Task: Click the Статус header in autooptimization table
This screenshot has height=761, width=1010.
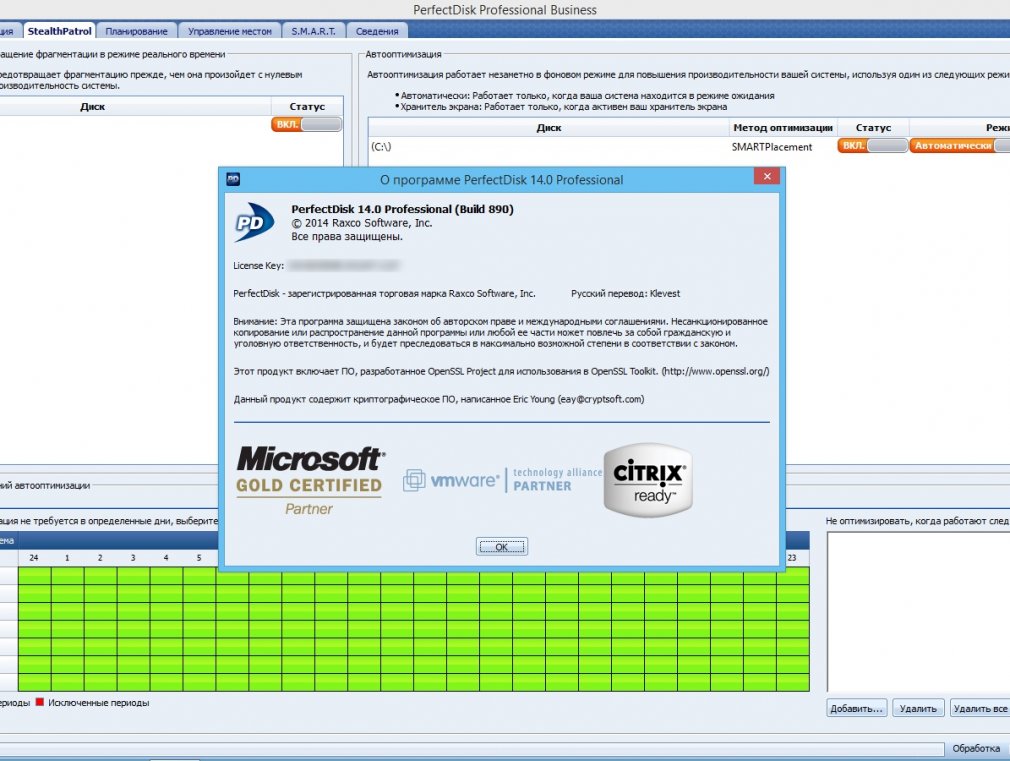Action: click(873, 128)
